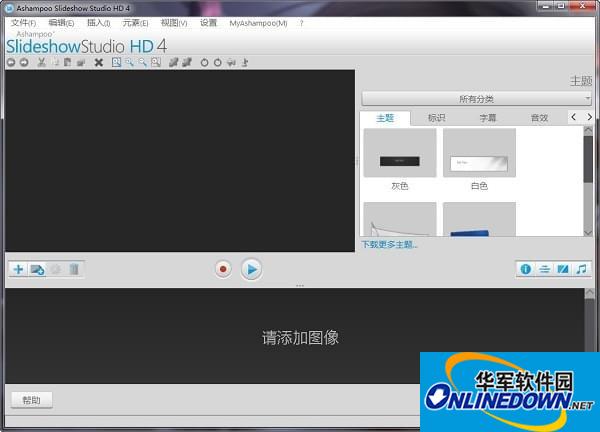The image size is (600, 432).
Task: Click the zoom in magnifier icon
Action: [x=130, y=62]
